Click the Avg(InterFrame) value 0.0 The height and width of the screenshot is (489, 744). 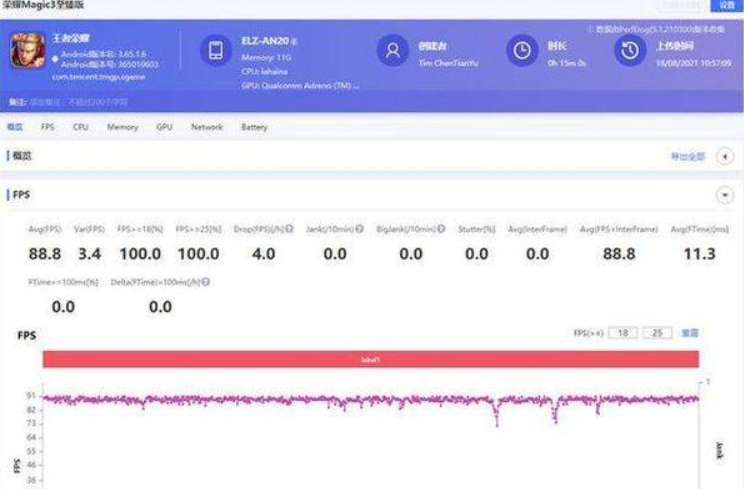pos(537,254)
